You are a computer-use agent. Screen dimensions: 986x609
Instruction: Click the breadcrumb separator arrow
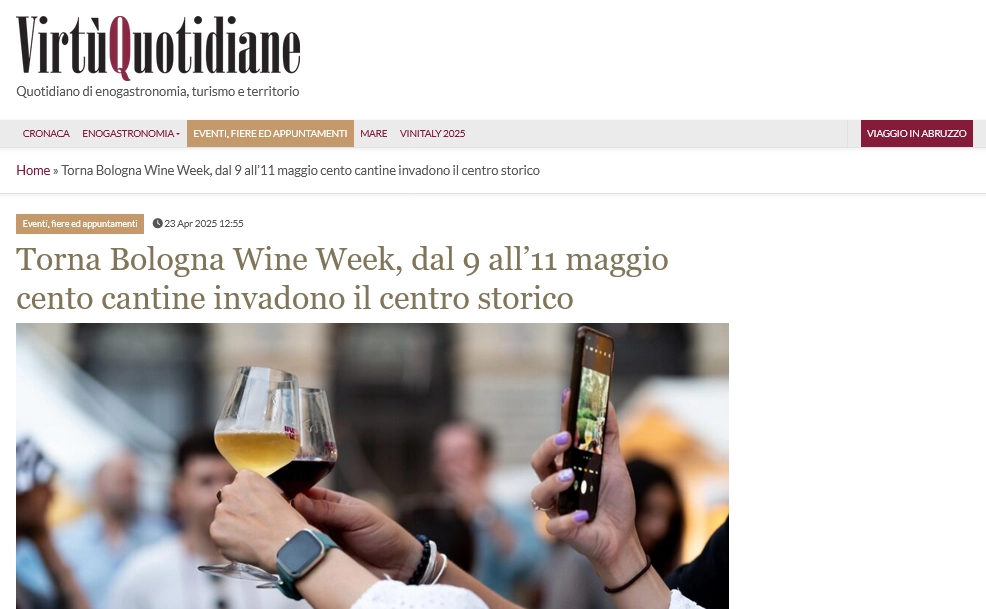[55, 171]
